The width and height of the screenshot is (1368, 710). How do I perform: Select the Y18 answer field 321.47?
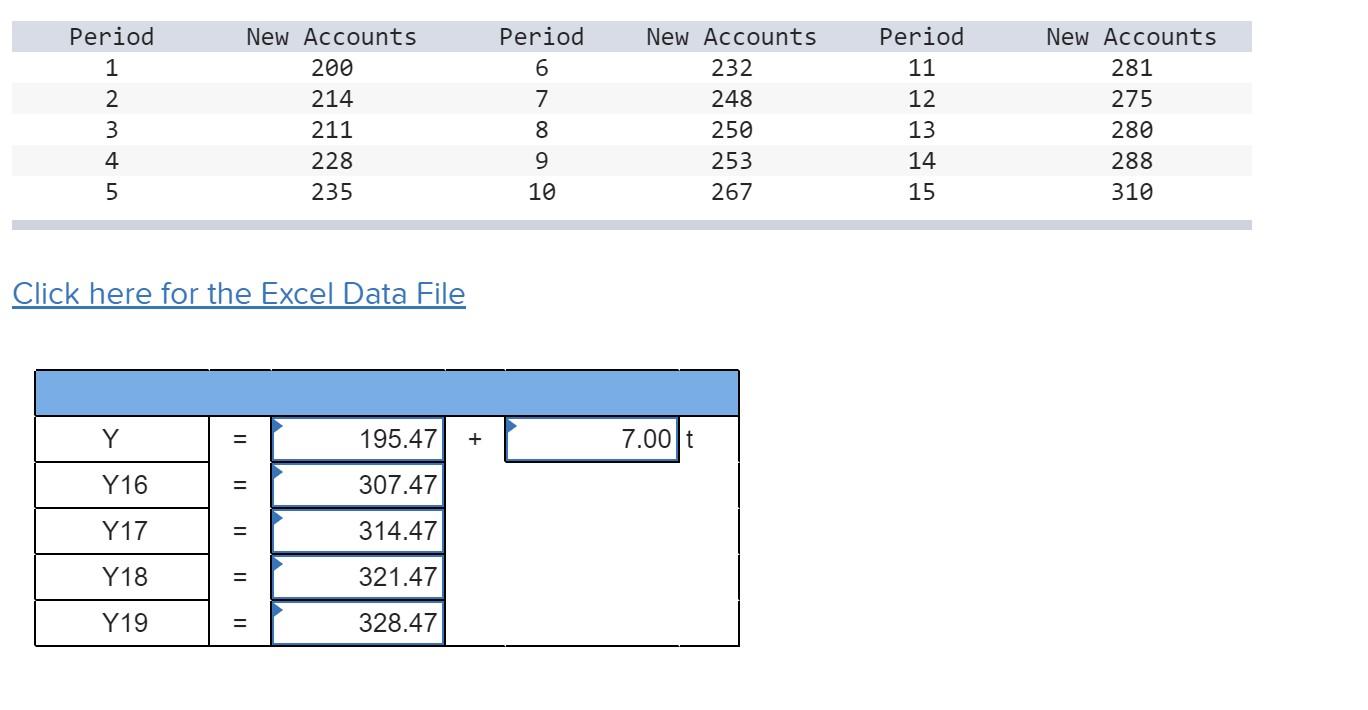[x=358, y=577]
